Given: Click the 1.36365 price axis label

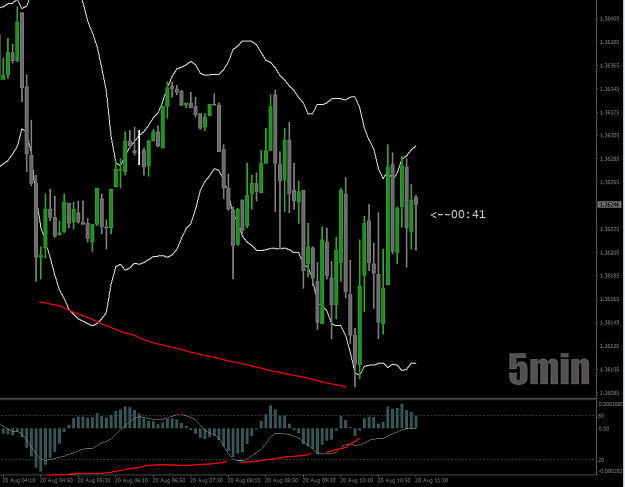Looking at the screenshot, I should [x=610, y=65].
